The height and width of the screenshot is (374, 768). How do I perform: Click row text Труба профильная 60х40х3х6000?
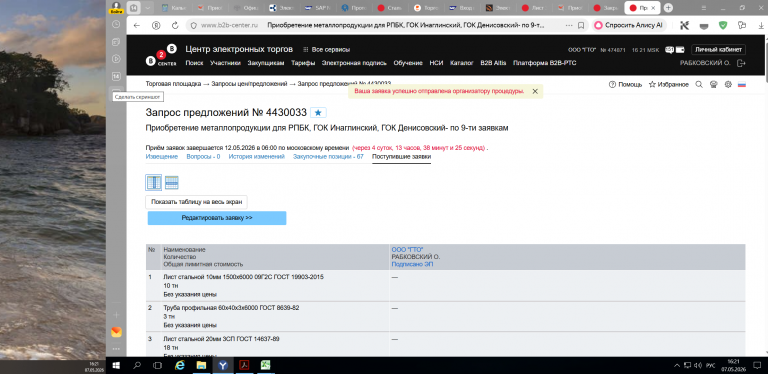(231, 308)
